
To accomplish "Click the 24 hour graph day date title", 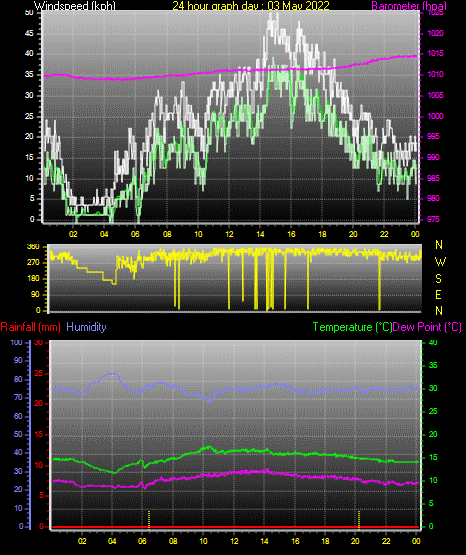I will pos(251,6).
